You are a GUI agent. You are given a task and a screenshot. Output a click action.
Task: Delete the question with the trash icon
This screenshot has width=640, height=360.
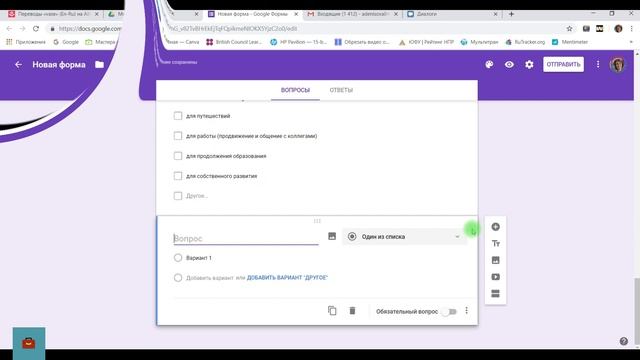(x=352, y=311)
